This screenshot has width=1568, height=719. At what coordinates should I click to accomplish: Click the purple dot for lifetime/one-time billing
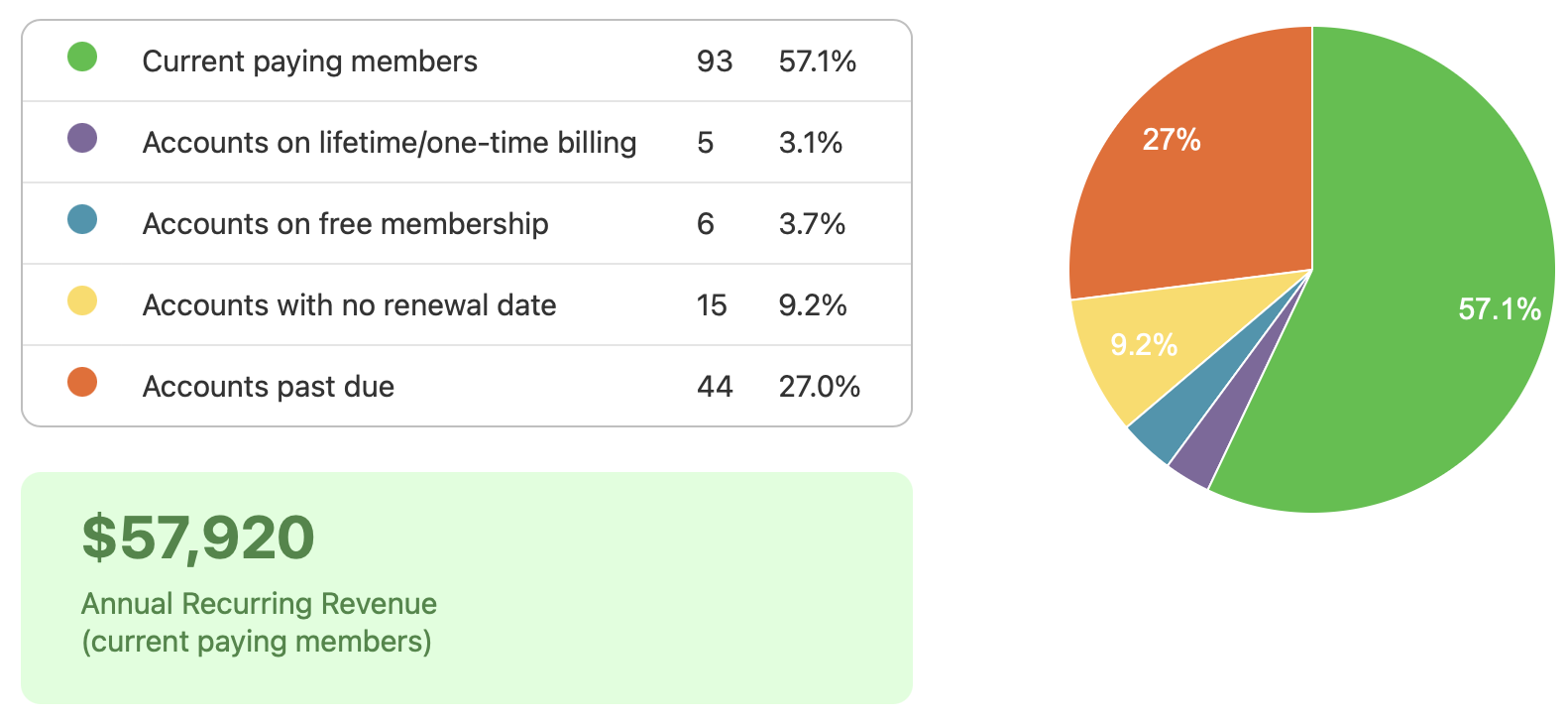coord(82,139)
